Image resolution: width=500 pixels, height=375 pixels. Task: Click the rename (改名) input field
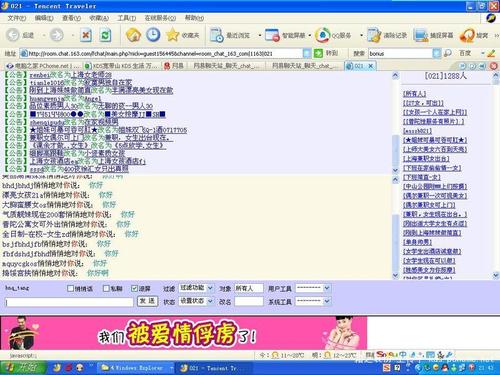[249, 301]
